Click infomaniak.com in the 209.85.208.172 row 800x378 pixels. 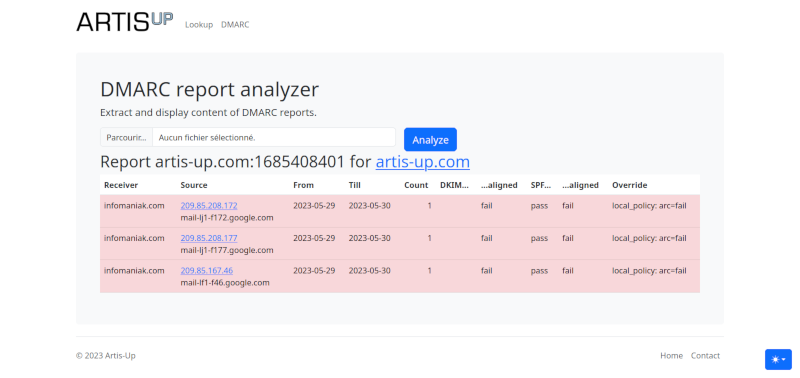point(134,206)
